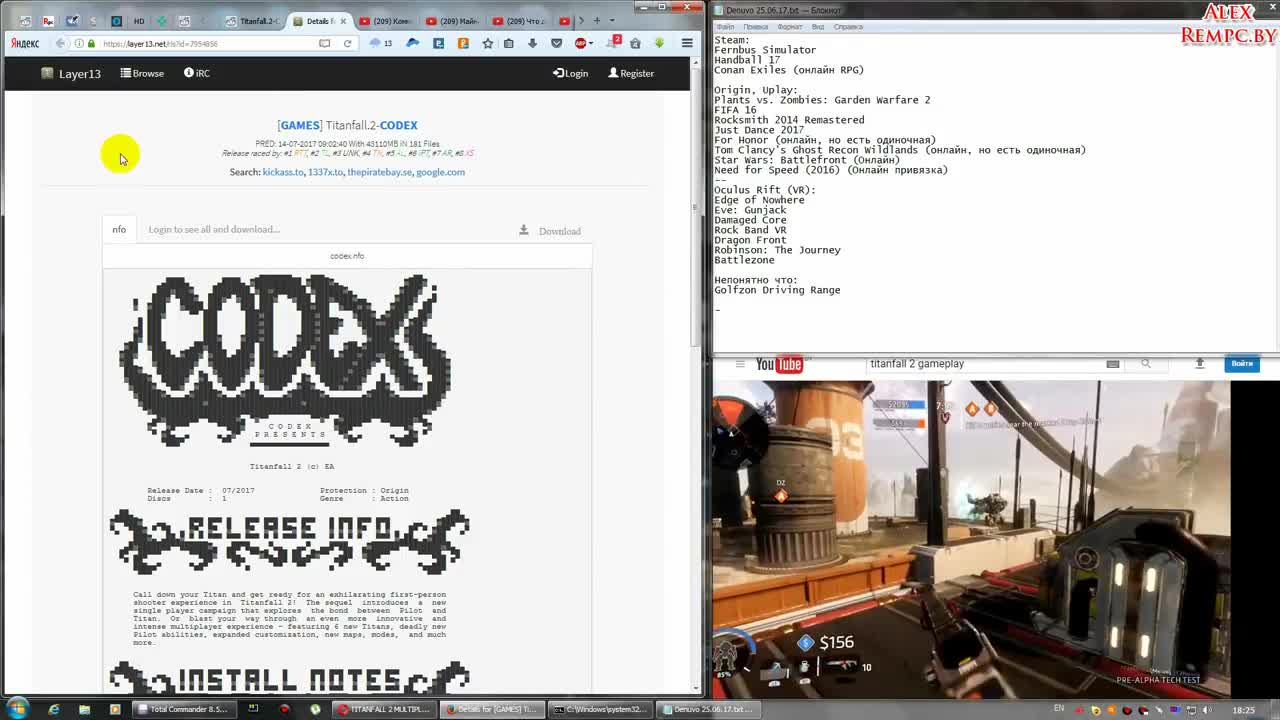
Task: Click the YouTube search box with 'titanfall 2 gameplay'
Action: click(985, 364)
